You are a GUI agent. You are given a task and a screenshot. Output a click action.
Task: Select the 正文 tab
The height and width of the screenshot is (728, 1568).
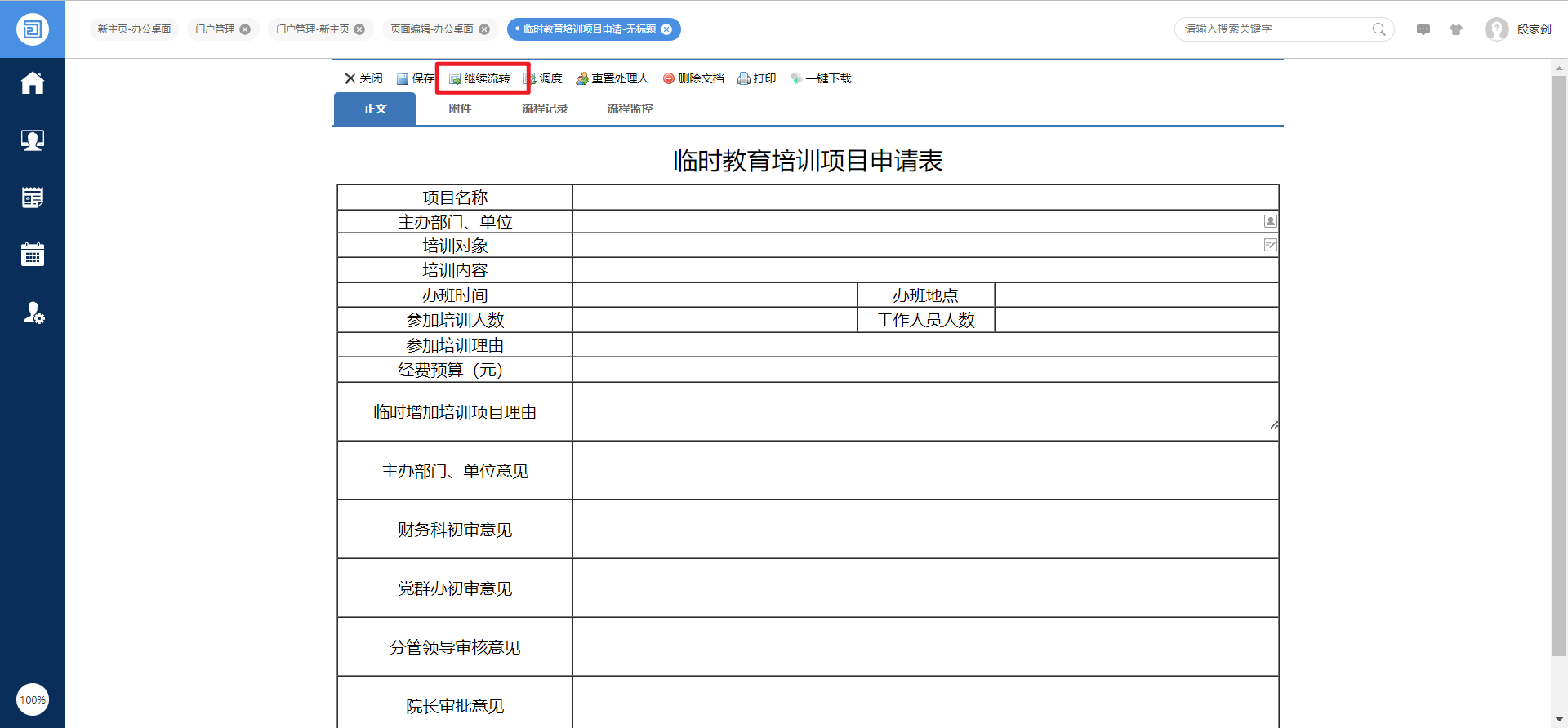(375, 109)
